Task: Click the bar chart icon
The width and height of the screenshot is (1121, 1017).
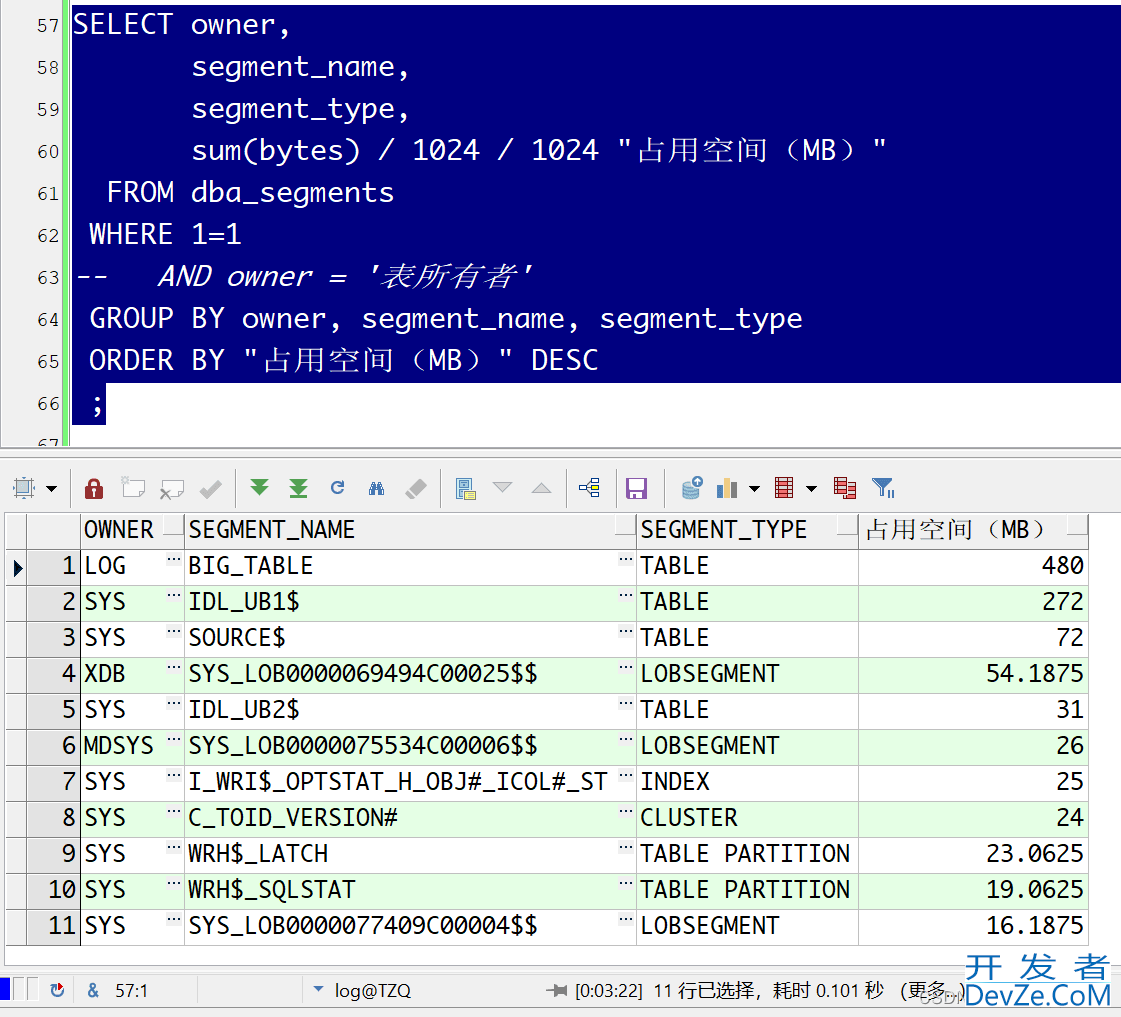Action: pos(727,488)
